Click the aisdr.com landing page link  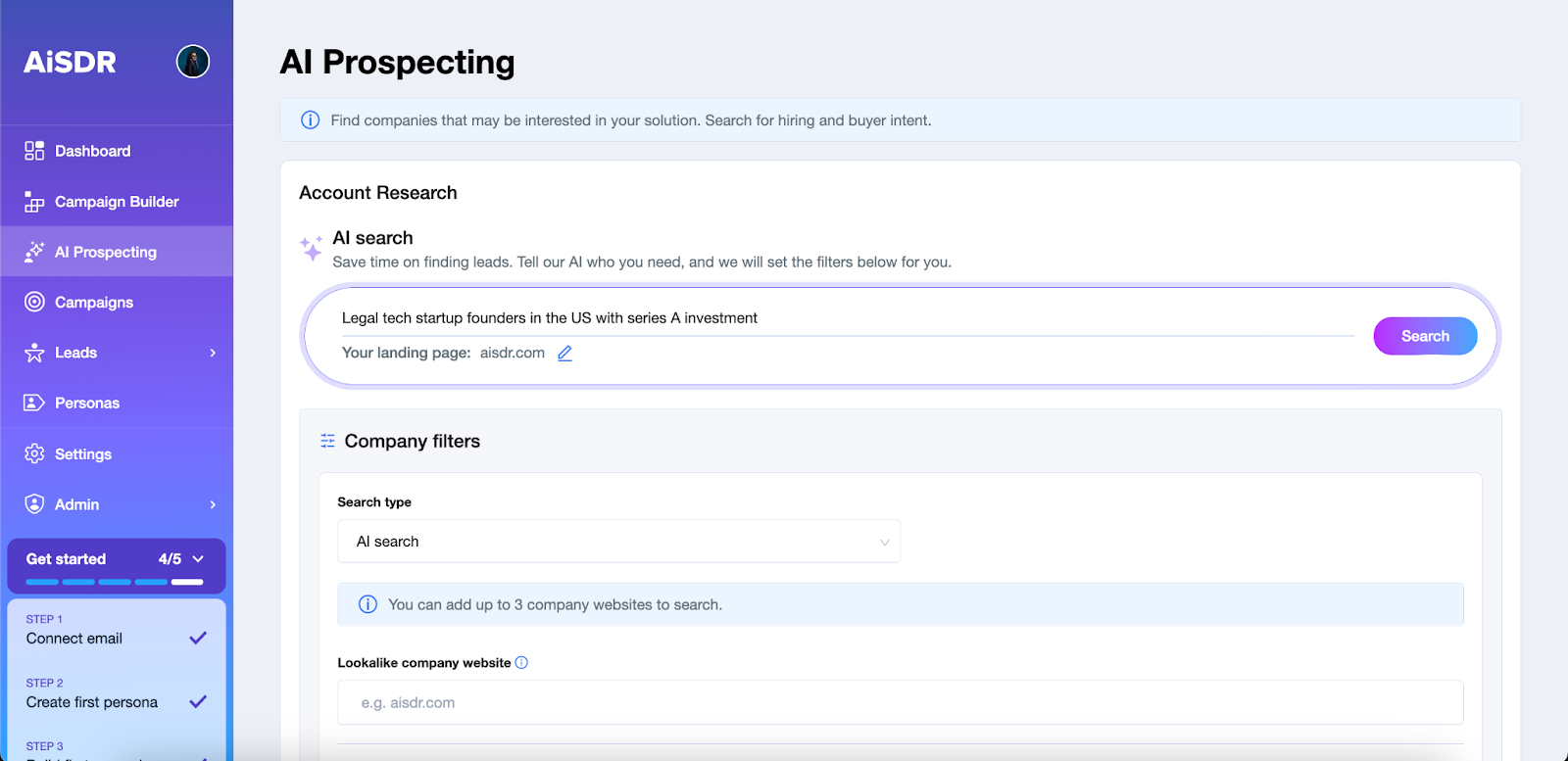tap(513, 353)
